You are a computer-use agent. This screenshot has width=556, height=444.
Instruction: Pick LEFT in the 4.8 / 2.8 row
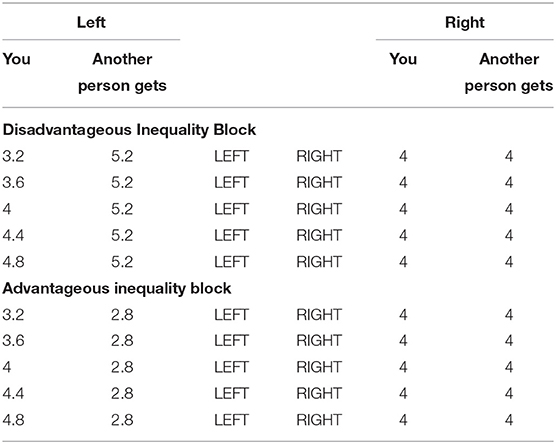pos(231,420)
